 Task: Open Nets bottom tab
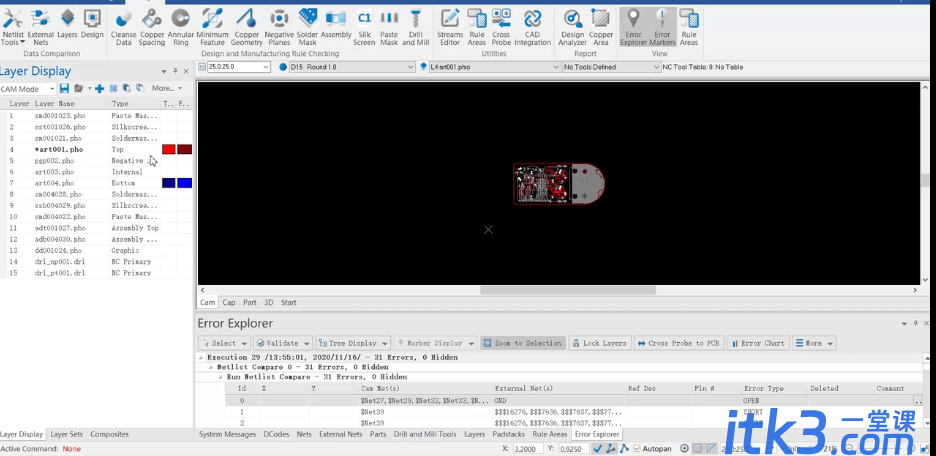(x=304, y=435)
